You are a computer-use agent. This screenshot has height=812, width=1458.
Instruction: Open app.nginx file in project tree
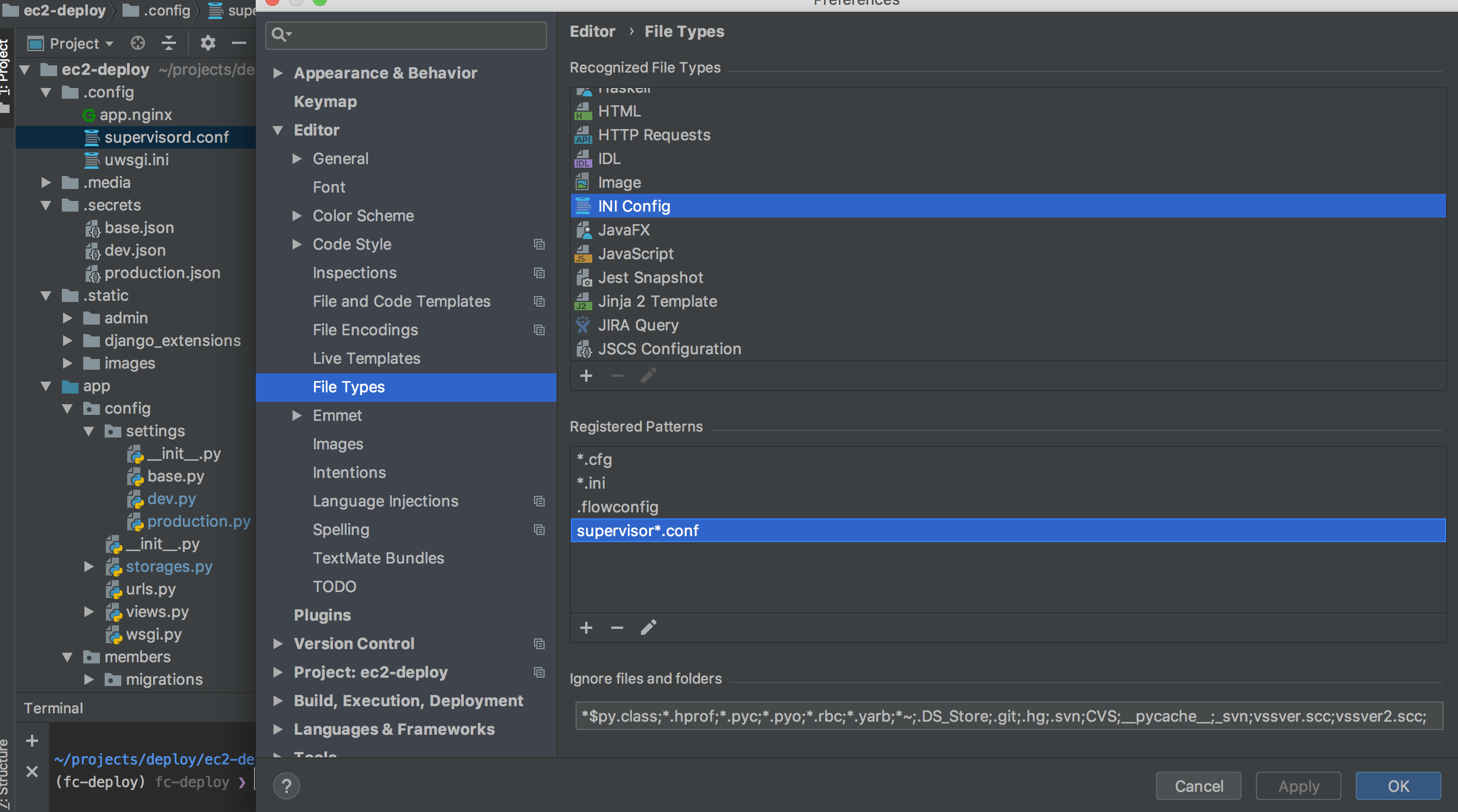(136, 115)
